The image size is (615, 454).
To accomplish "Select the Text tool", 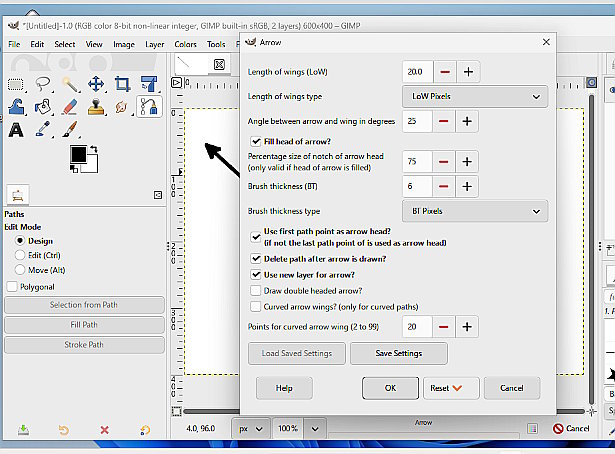I will [x=17, y=129].
